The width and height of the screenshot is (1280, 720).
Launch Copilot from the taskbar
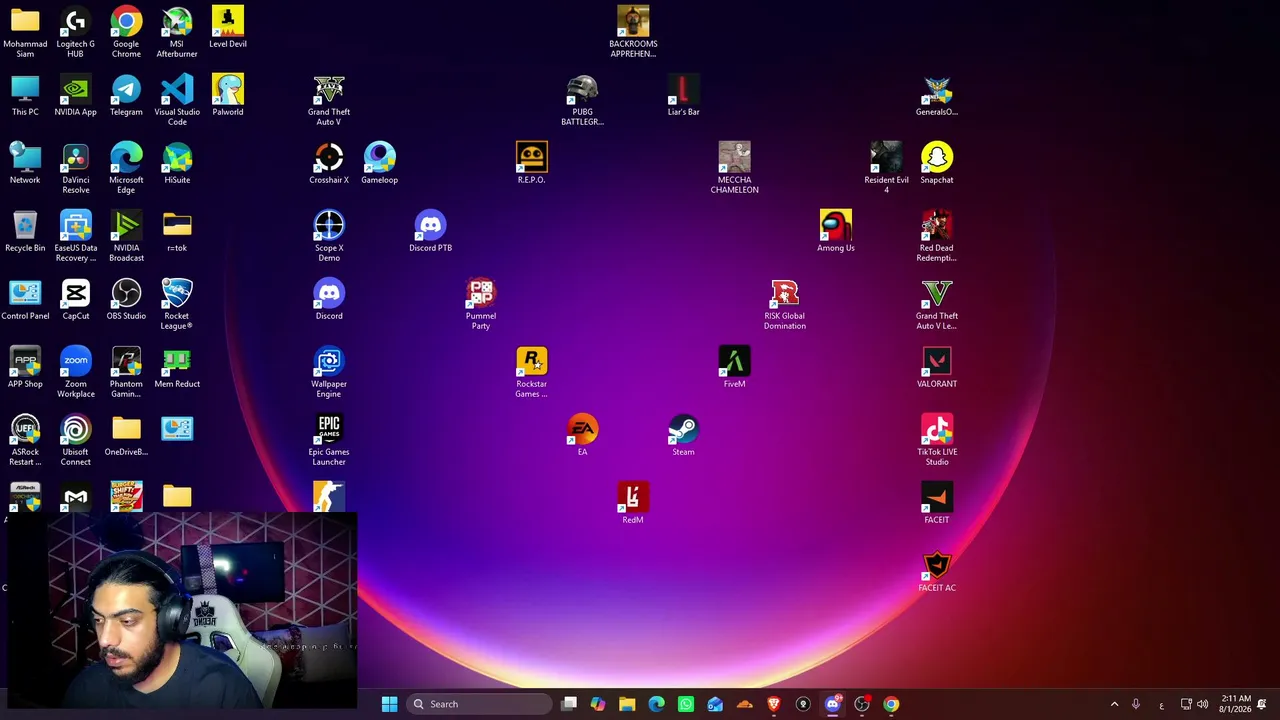tap(598, 704)
